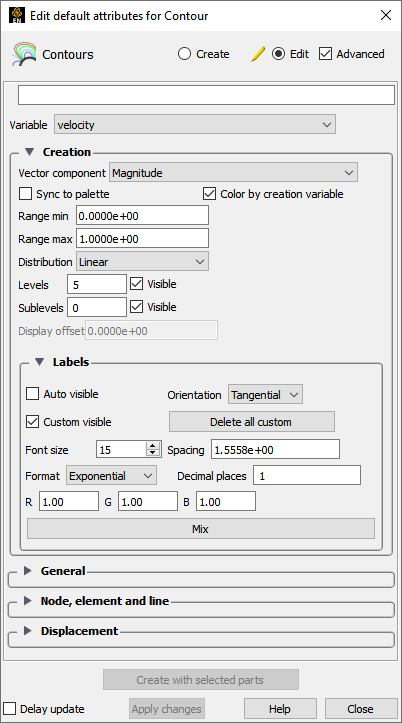Open the Vector component Magnitude dropdown

point(233,173)
